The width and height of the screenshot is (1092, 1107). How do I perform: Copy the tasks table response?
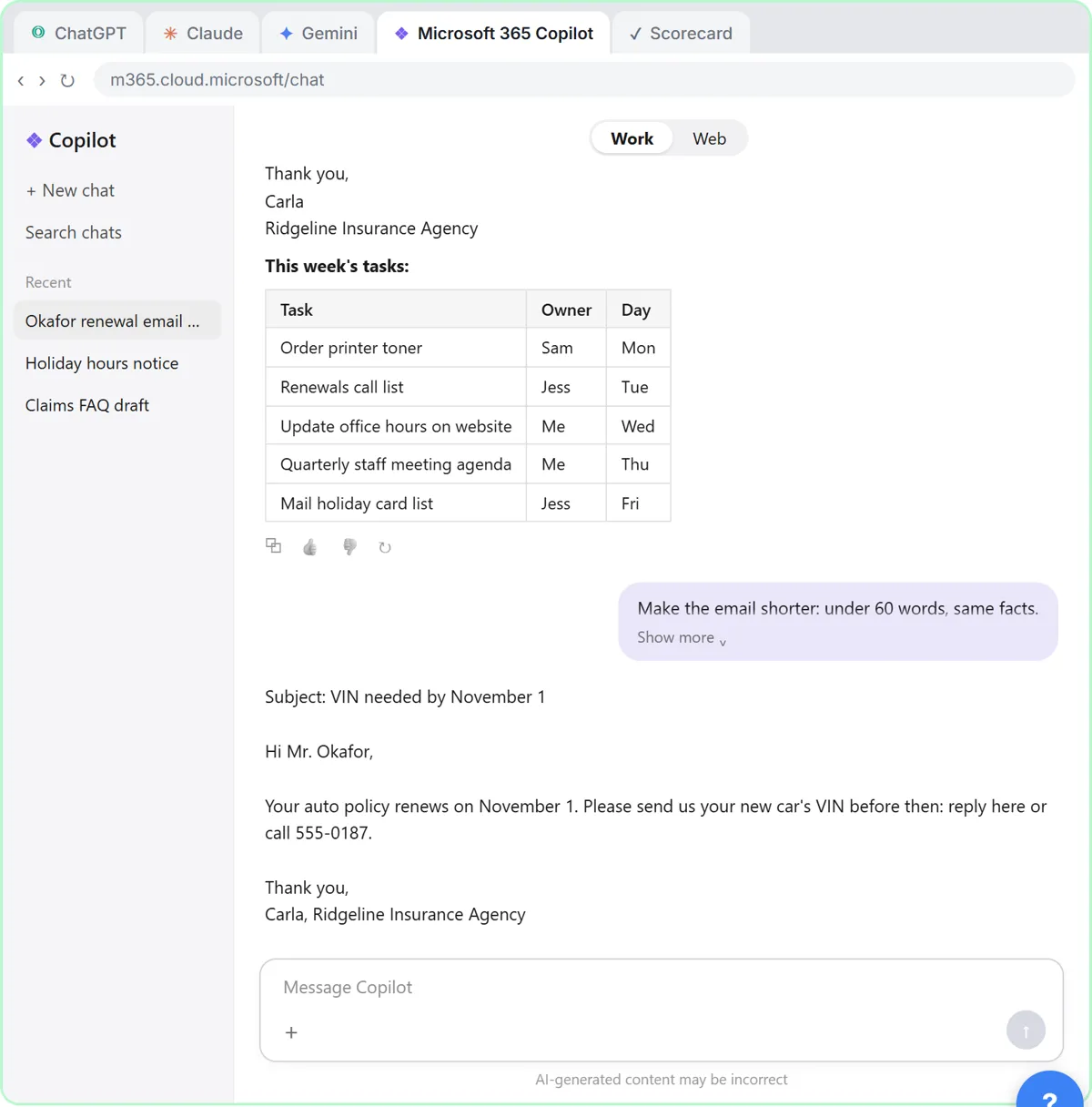[273, 545]
